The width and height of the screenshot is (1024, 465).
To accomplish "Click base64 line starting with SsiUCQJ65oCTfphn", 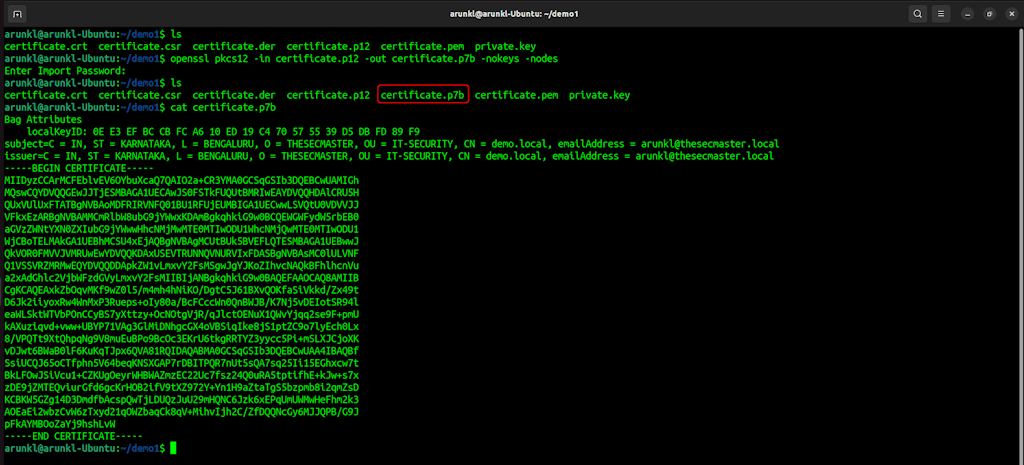I will click(x=182, y=363).
